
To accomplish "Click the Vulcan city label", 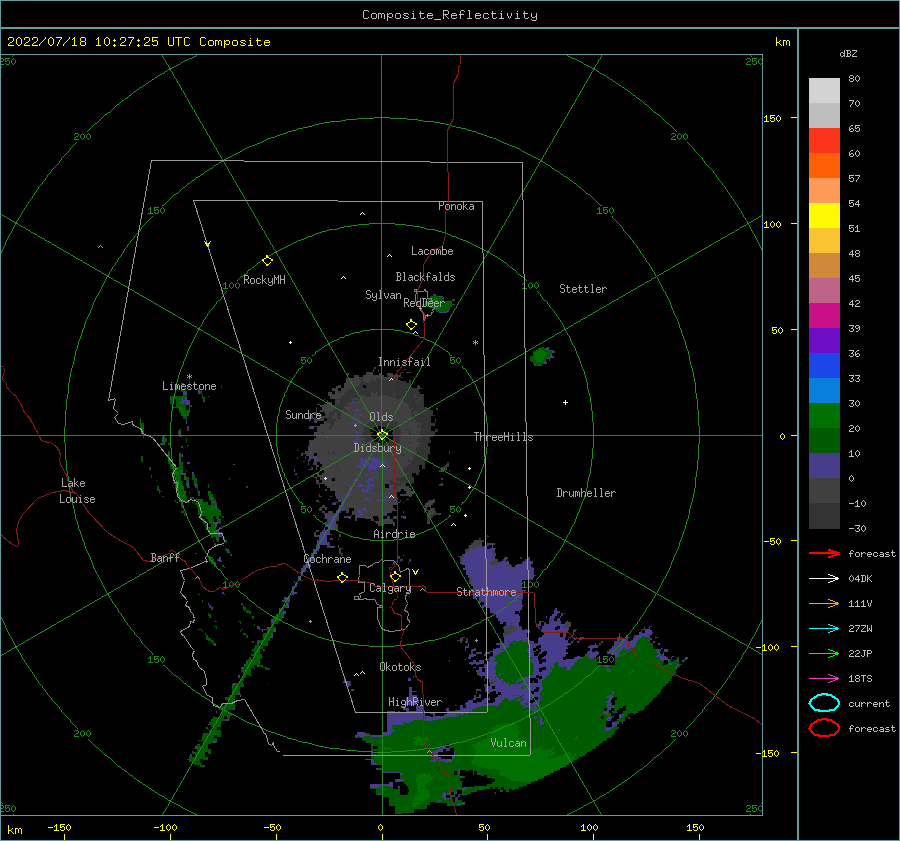I will coord(509,743).
